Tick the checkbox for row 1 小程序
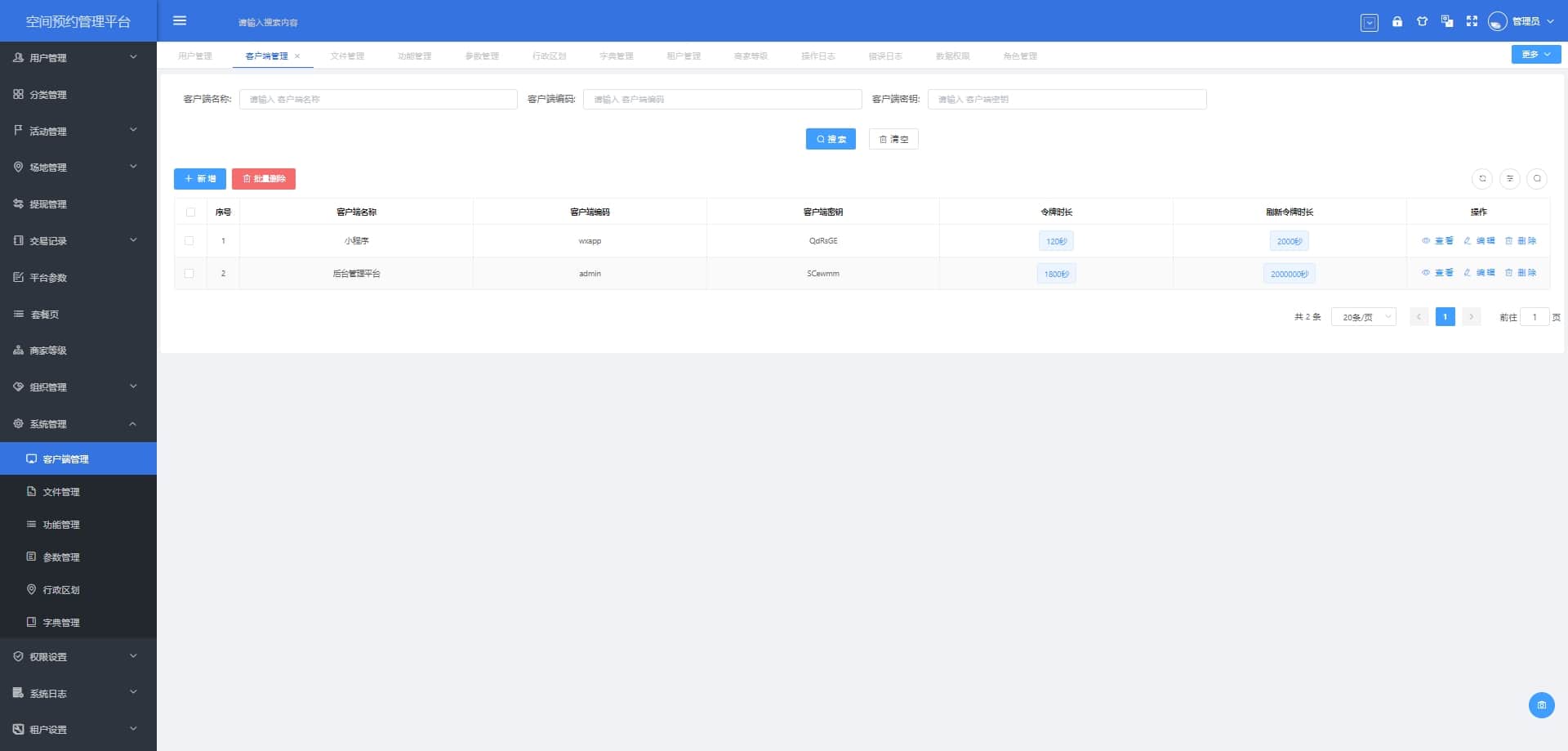This screenshot has width=1568, height=751. pyautogui.click(x=189, y=240)
